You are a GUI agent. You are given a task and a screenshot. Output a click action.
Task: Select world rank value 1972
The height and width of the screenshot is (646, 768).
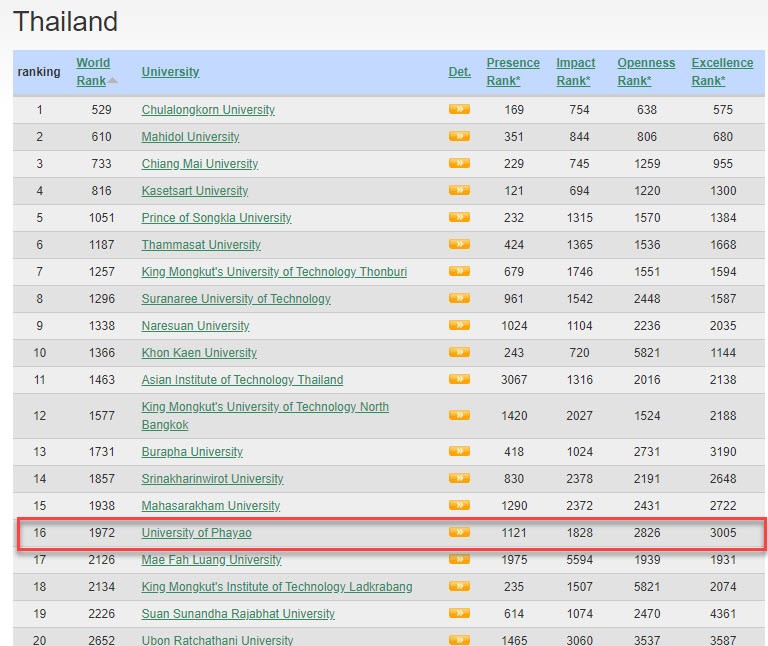(101, 532)
